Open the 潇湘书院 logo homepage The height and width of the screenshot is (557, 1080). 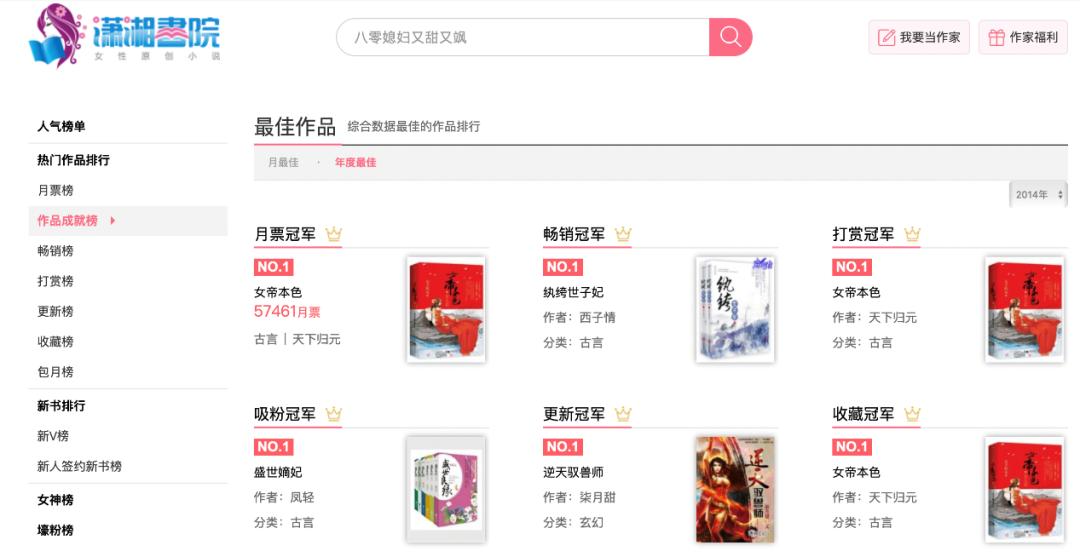124,35
